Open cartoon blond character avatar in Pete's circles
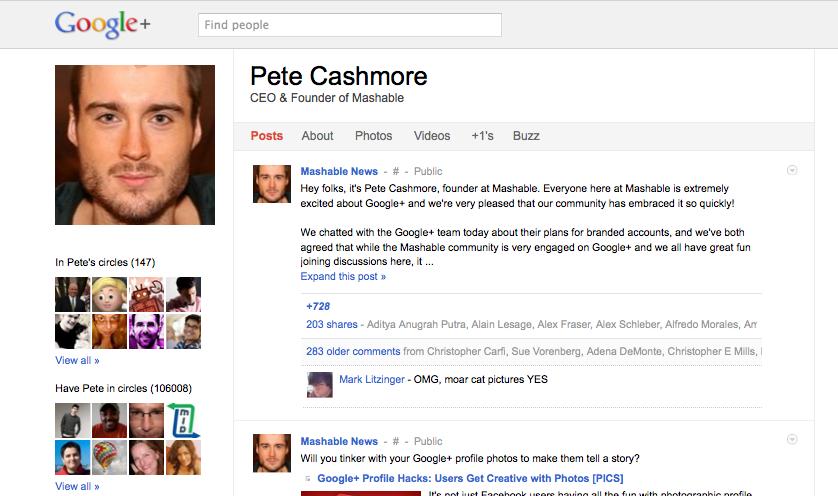The image size is (838, 496). (110, 294)
